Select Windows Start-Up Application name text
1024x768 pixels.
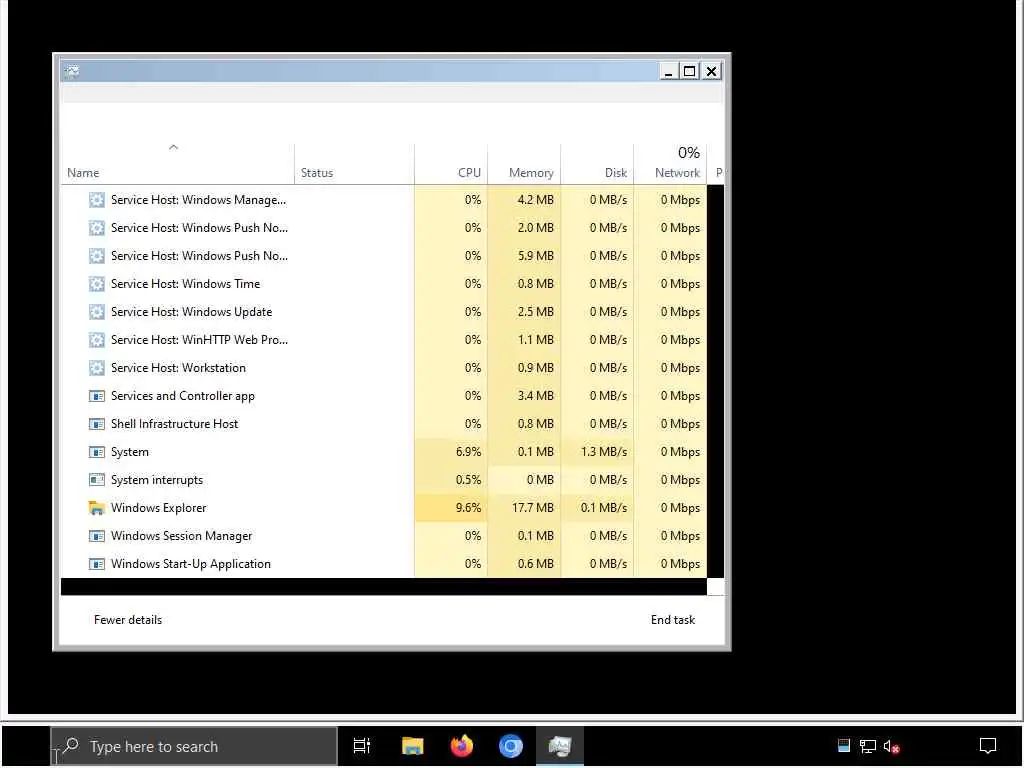pos(191,564)
